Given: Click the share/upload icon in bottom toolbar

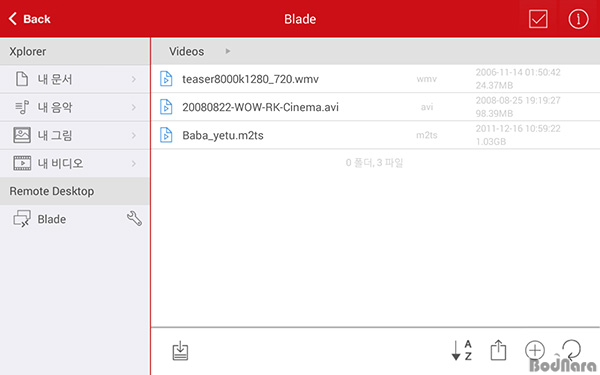Looking at the screenshot, I should click(x=498, y=350).
